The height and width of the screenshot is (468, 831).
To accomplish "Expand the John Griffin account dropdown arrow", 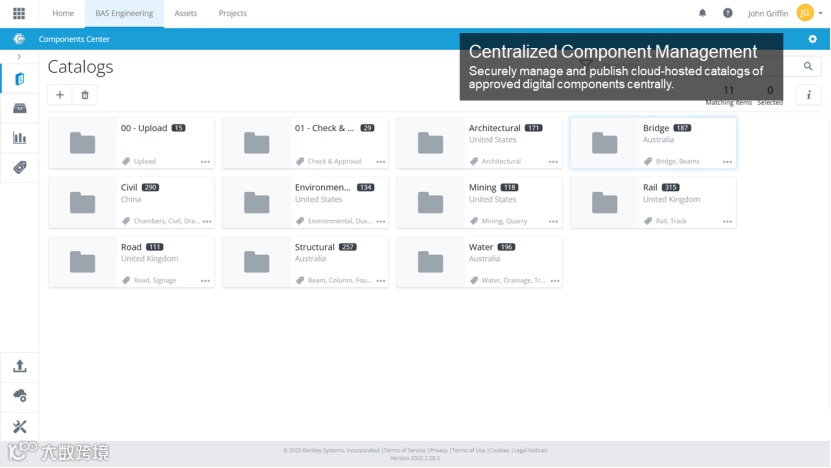I will pos(820,13).
